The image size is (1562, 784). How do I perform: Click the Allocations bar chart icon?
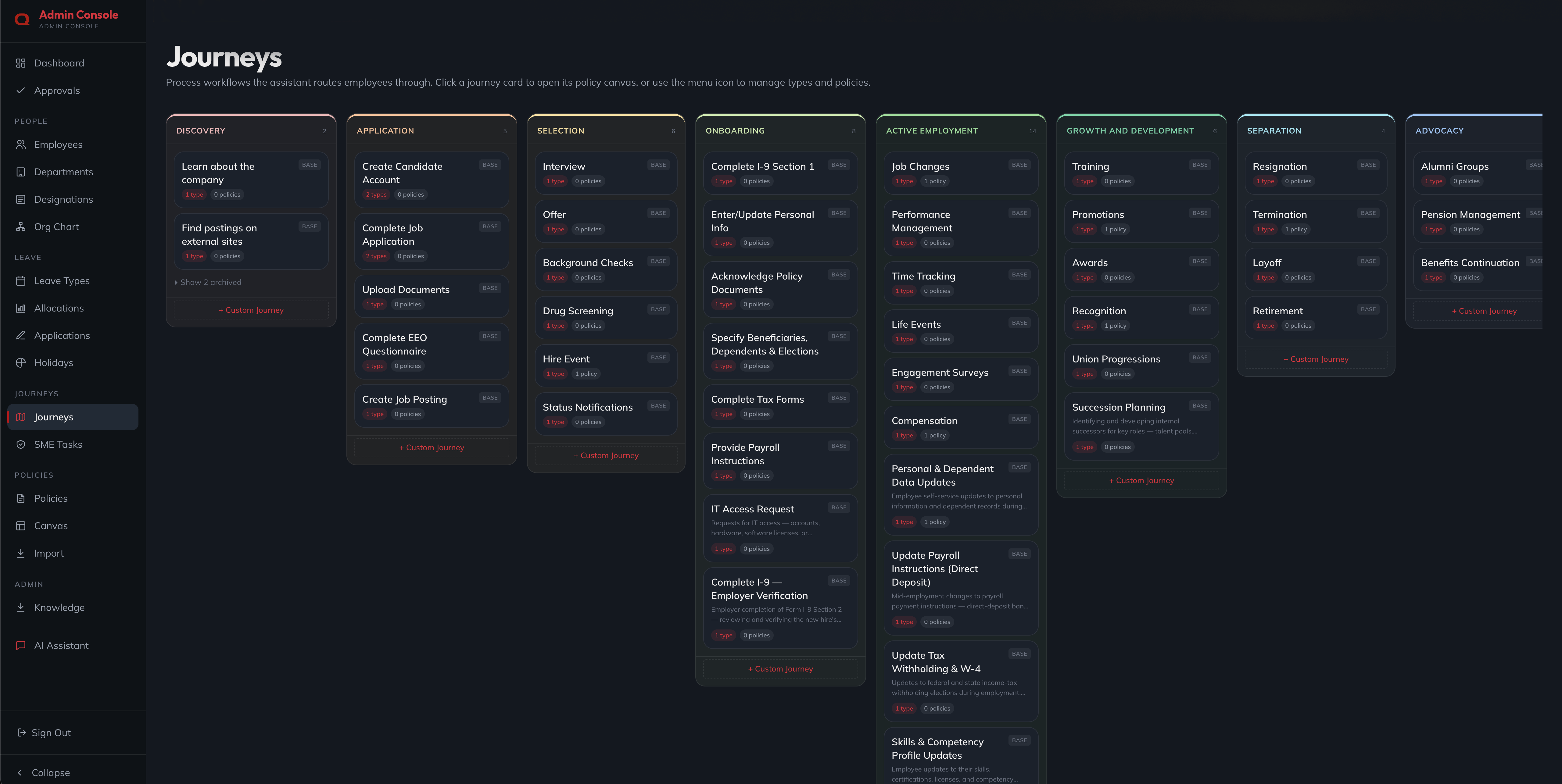[21, 308]
